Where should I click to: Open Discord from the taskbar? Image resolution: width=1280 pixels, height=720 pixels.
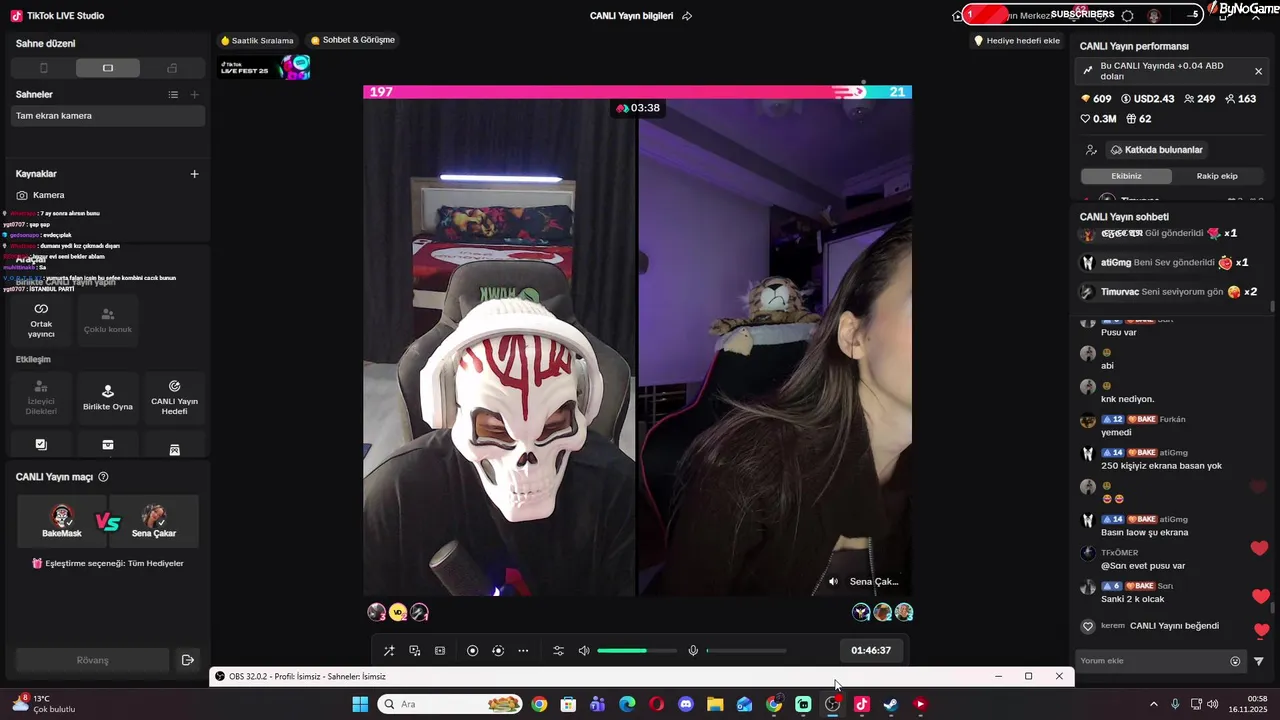coord(686,704)
